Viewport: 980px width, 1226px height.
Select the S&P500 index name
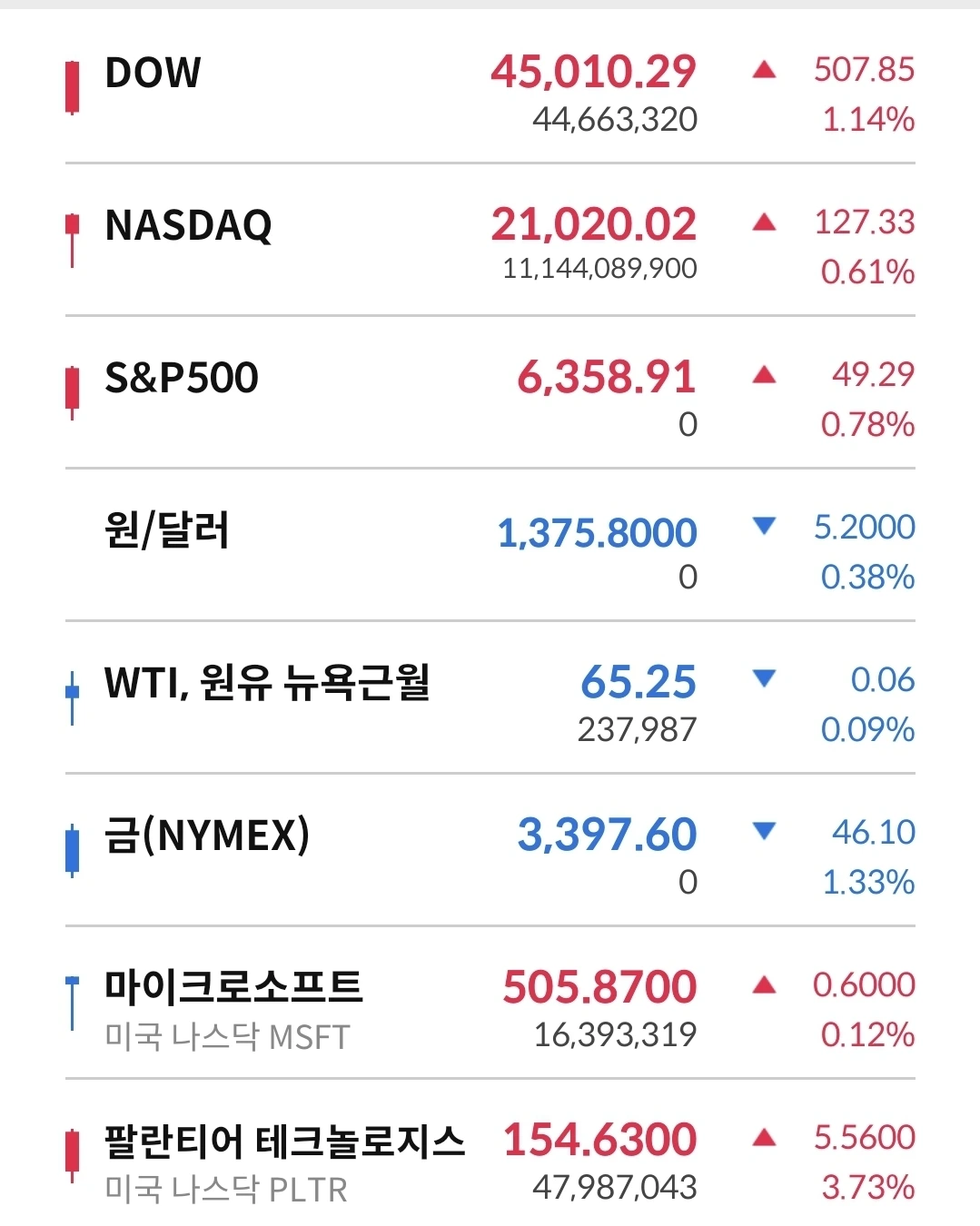[182, 378]
